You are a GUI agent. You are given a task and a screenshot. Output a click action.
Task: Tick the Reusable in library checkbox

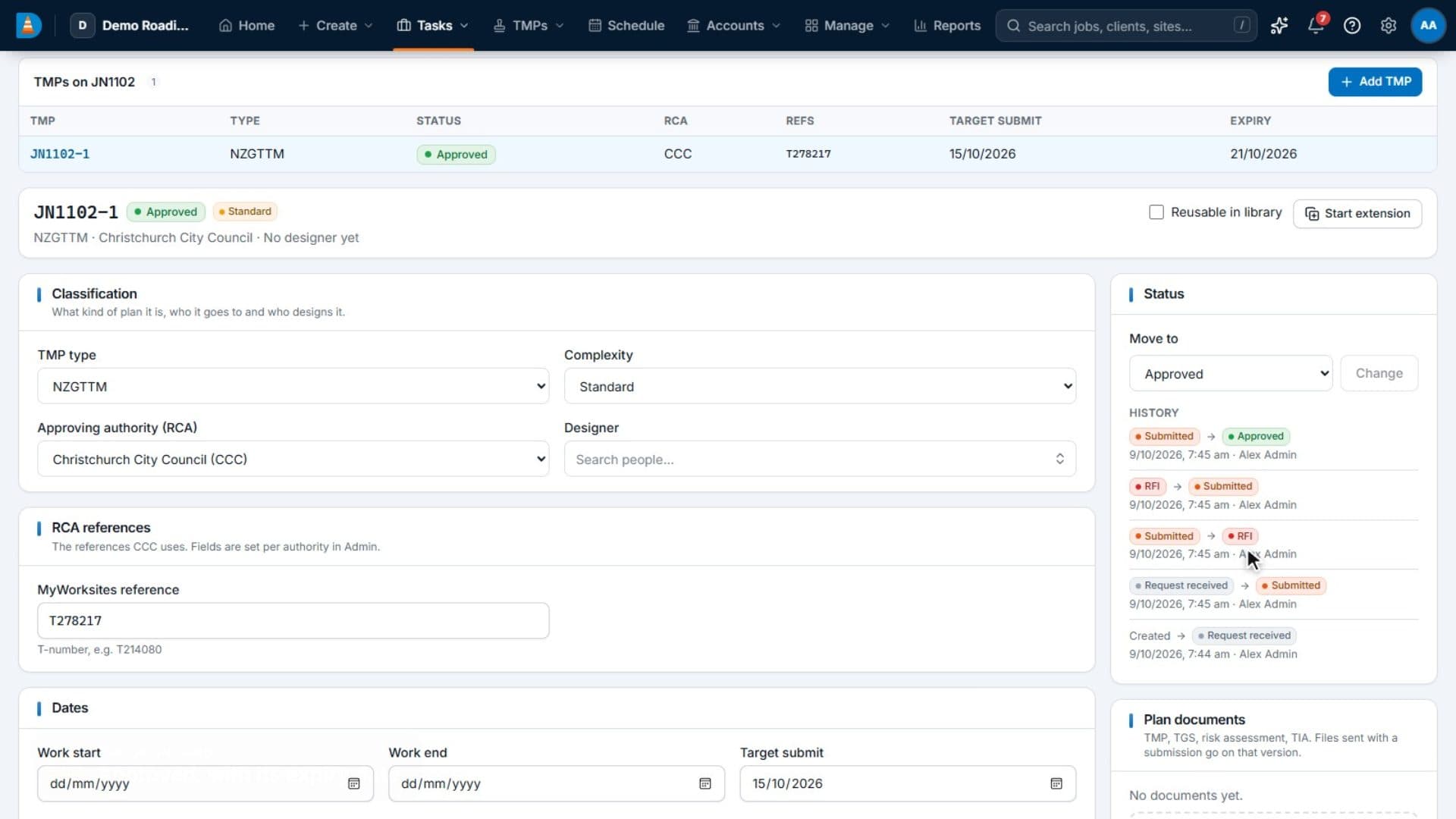(x=1156, y=212)
